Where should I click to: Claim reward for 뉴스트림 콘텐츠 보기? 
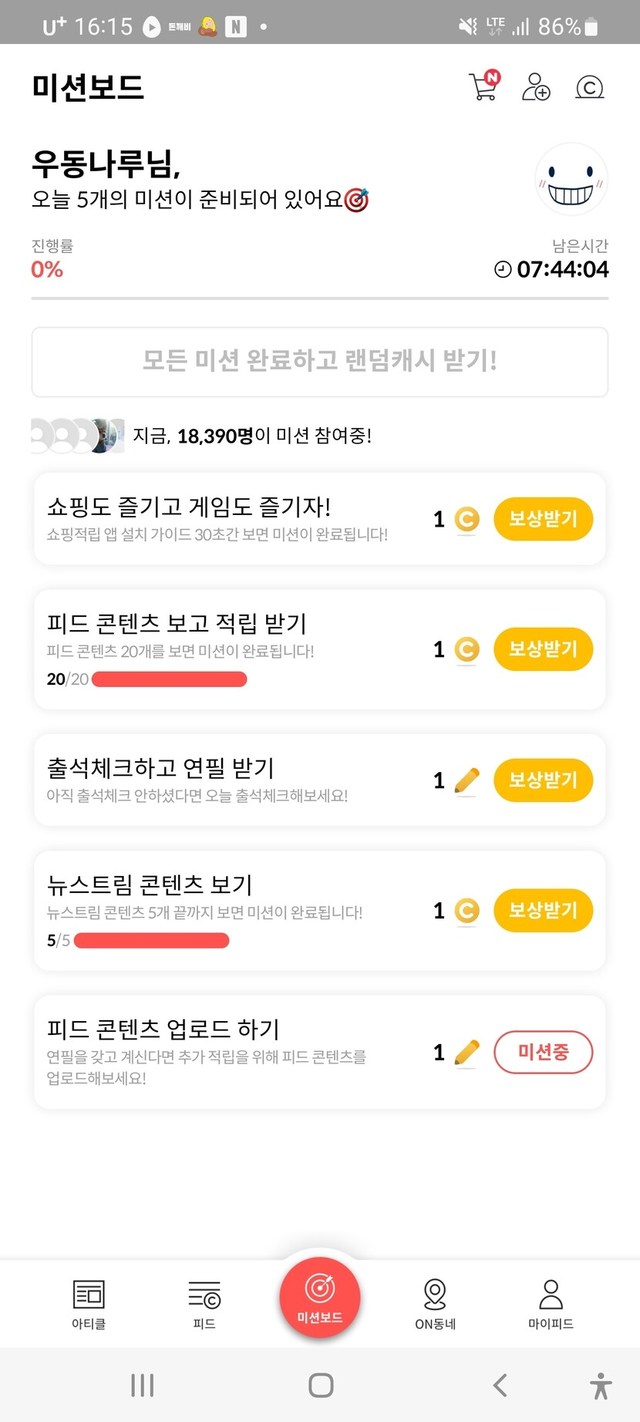pyautogui.click(x=543, y=910)
